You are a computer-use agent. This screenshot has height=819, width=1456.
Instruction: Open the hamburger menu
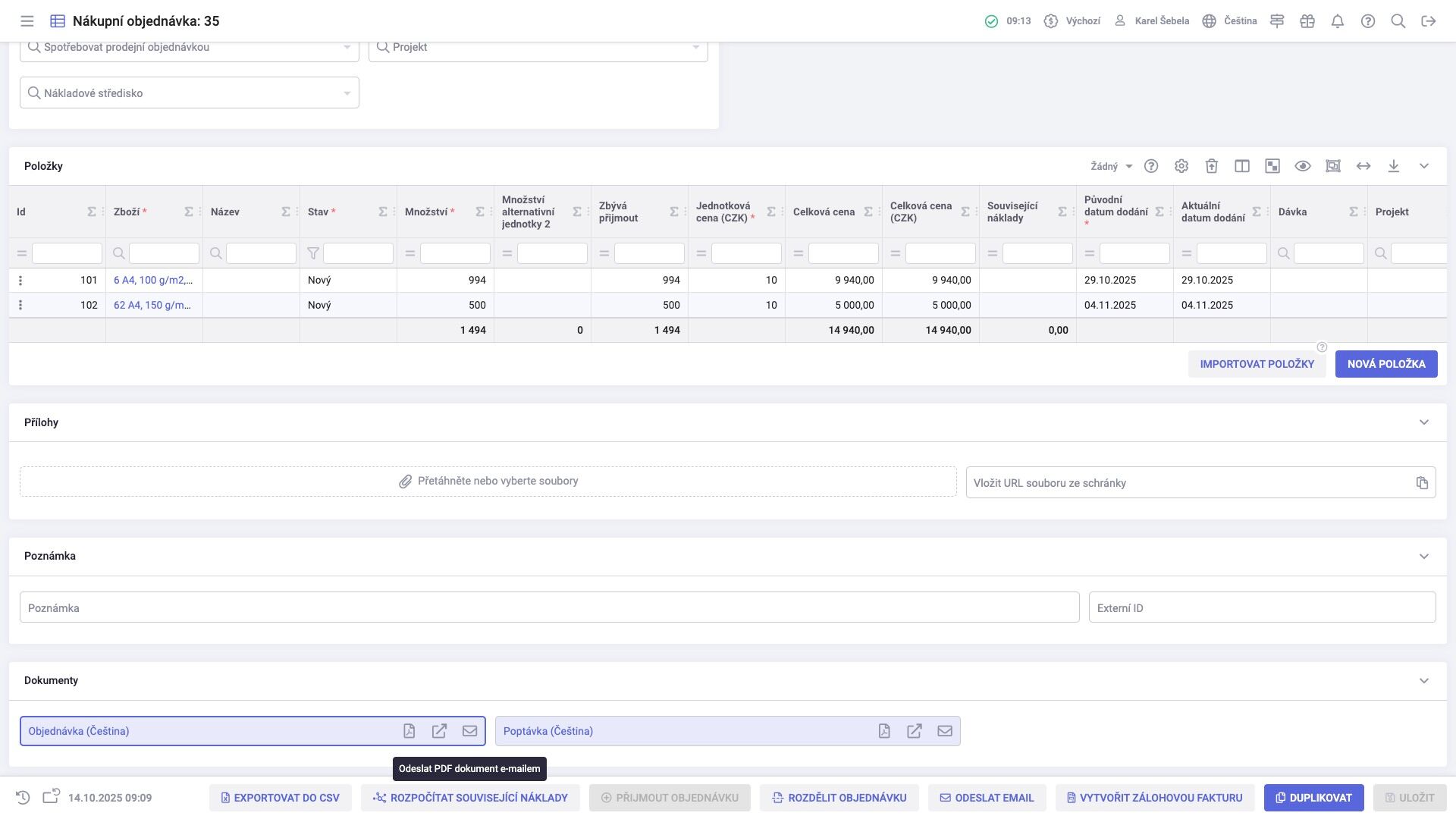[x=27, y=21]
